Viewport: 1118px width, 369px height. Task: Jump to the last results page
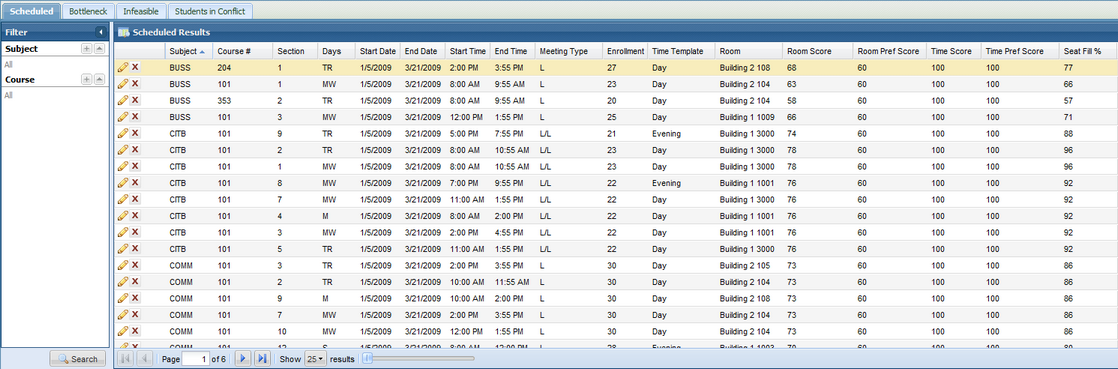262,359
